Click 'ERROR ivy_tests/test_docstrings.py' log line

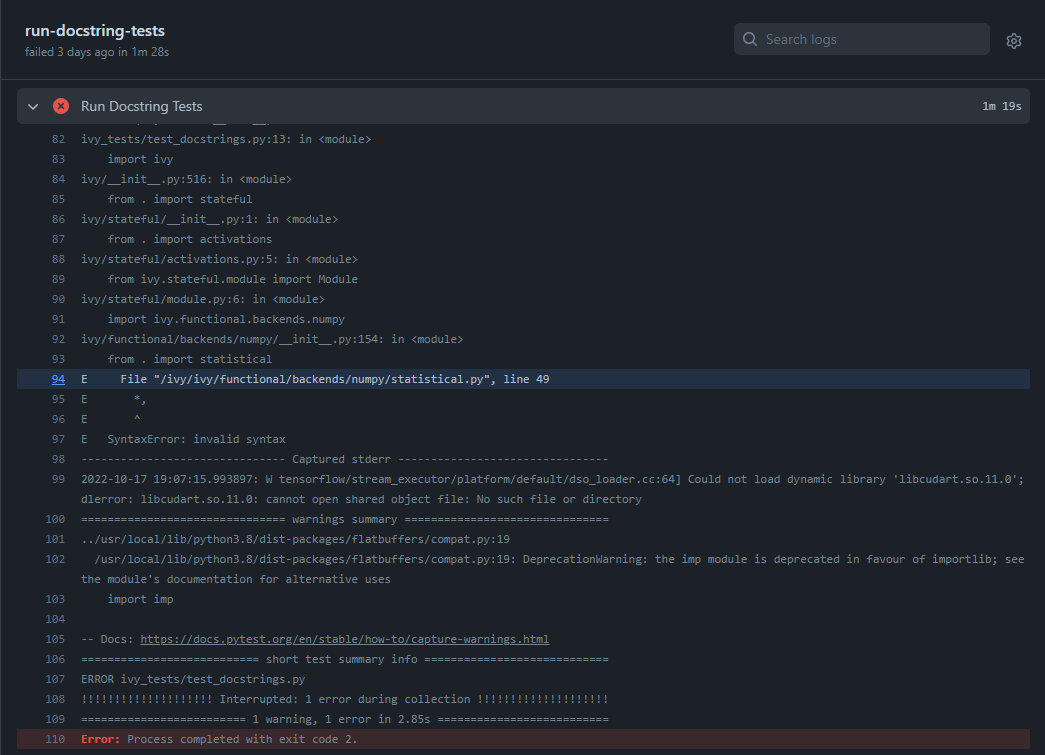tap(193, 679)
